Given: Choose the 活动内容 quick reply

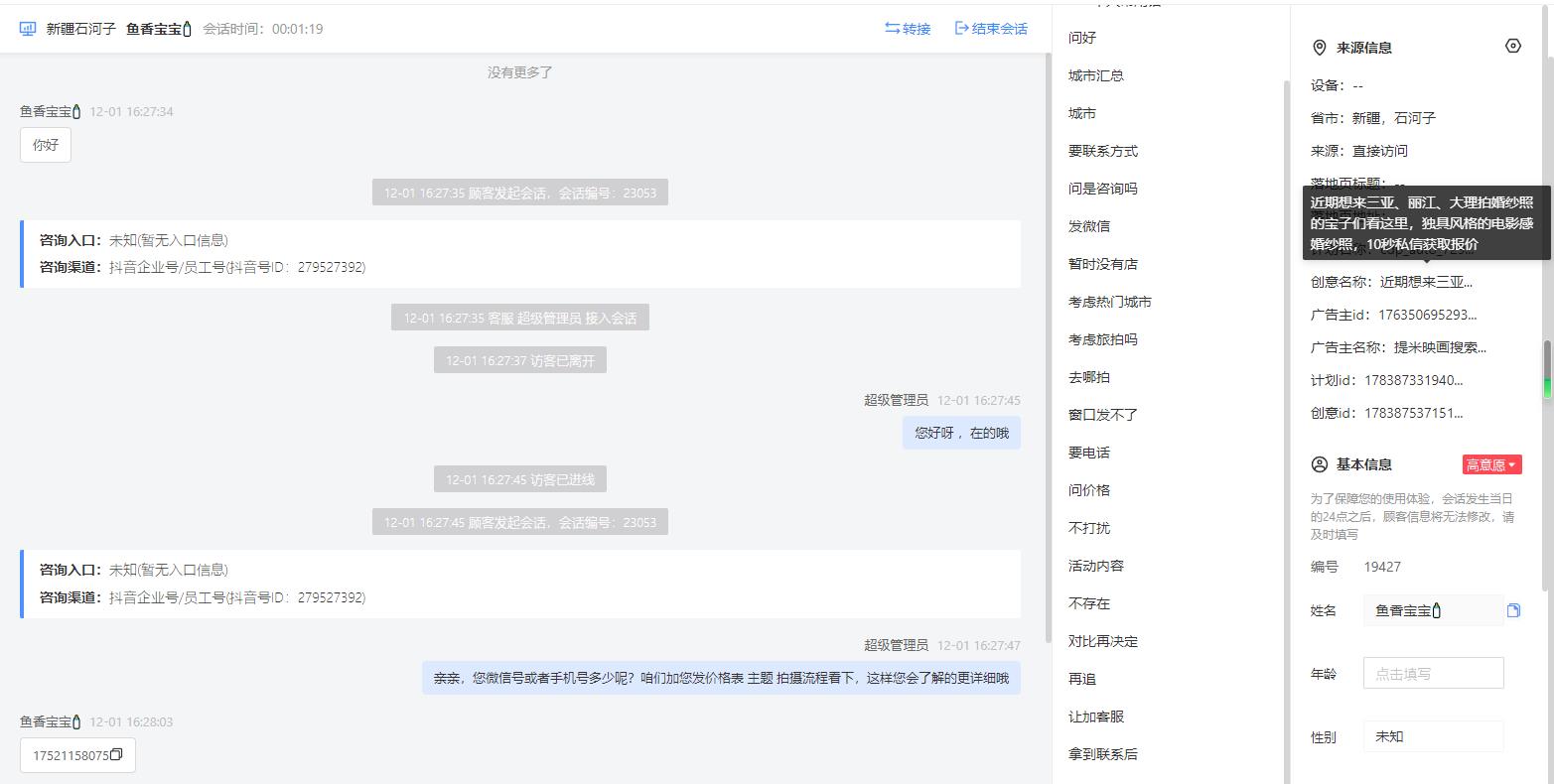Looking at the screenshot, I should (x=1096, y=566).
